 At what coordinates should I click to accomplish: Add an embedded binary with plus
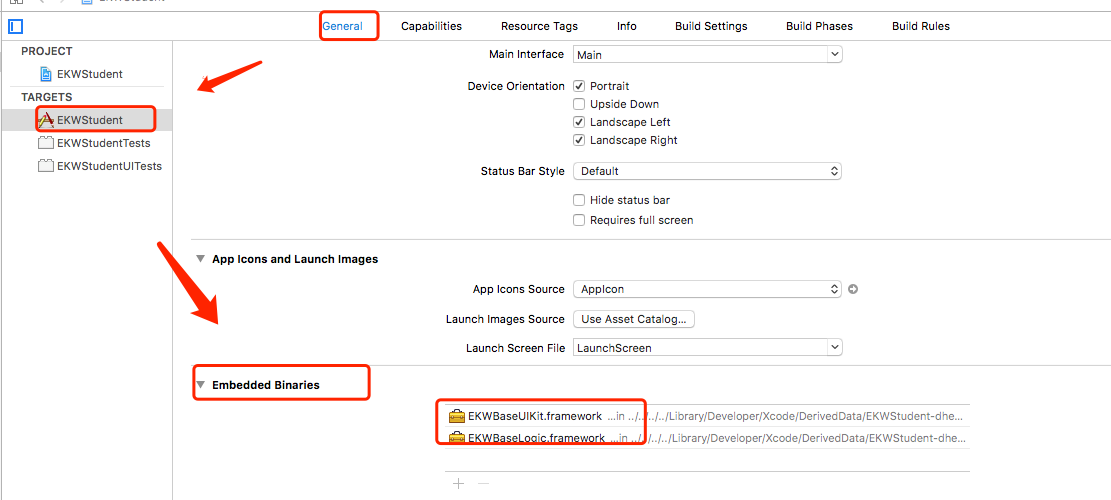coord(458,484)
